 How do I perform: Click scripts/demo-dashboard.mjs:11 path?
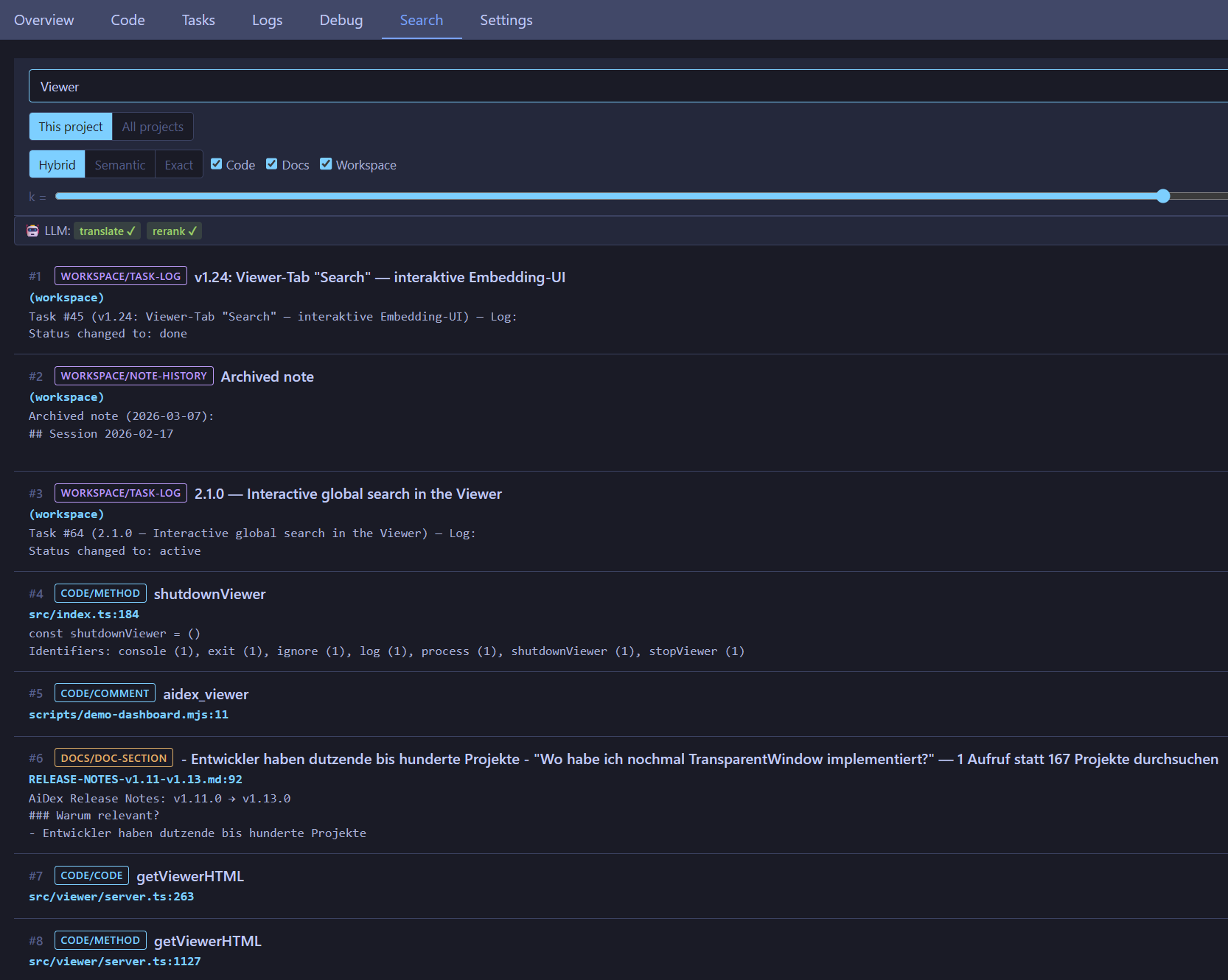128,715
